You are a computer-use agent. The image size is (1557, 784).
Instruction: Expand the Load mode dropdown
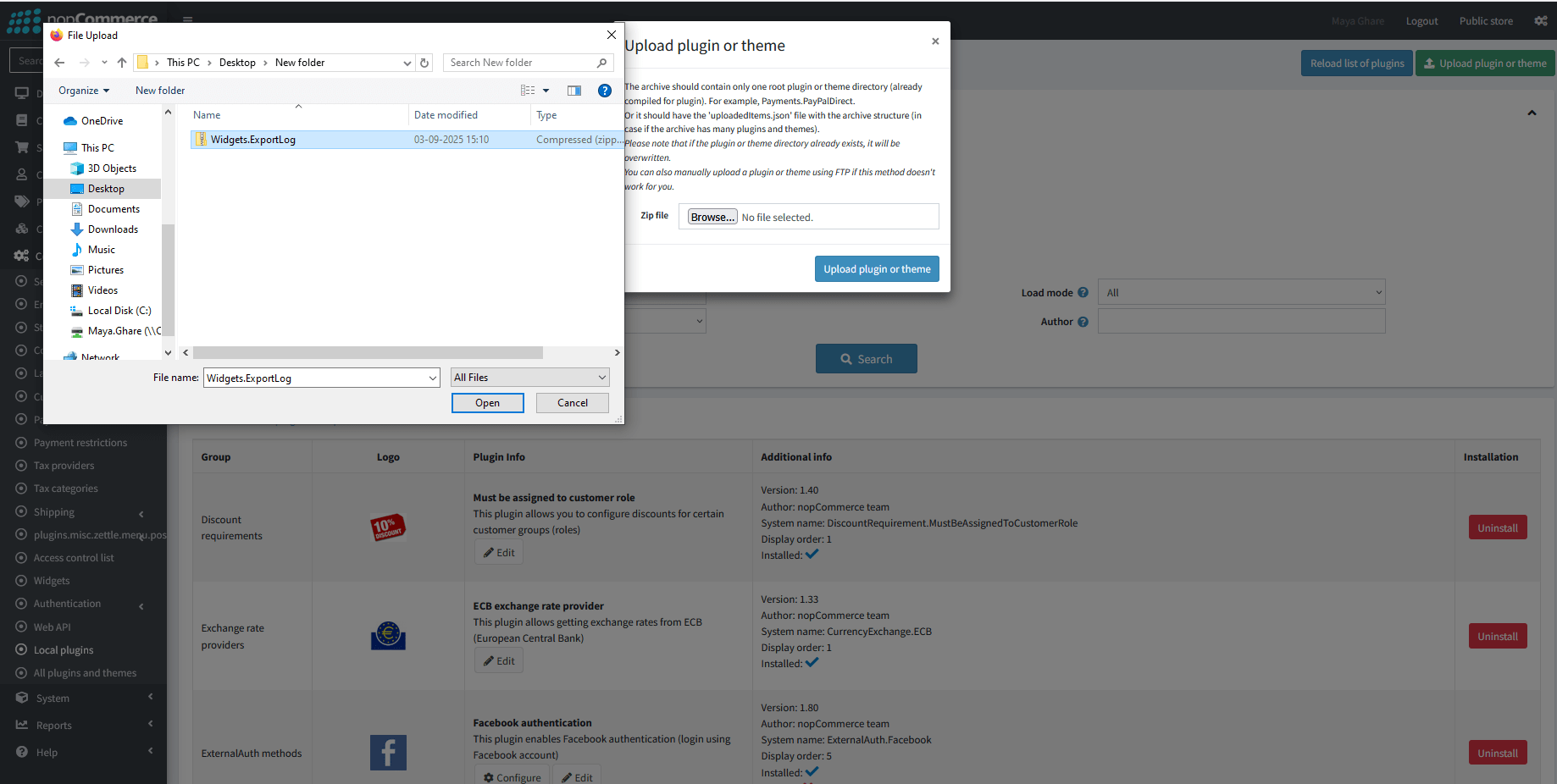[1241, 293]
